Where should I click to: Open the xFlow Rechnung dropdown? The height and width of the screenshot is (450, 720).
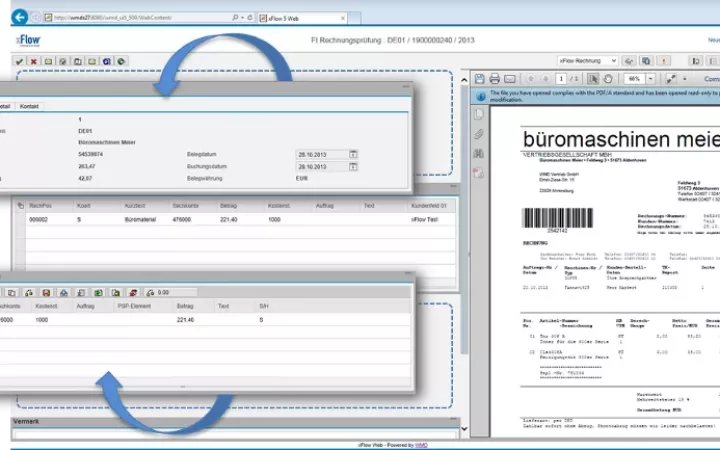pos(587,61)
